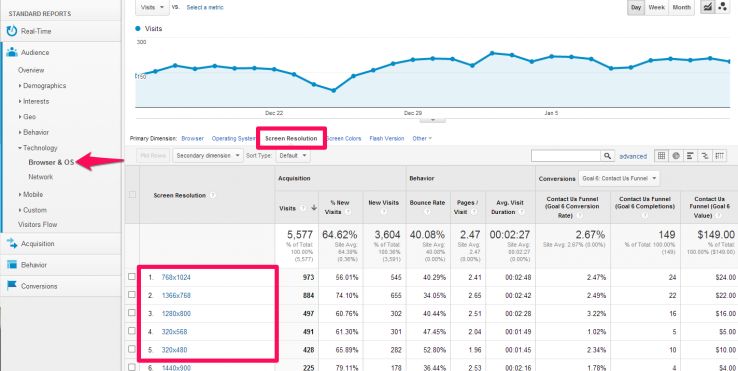Image resolution: width=738 pixels, height=371 pixels.
Task: Select the pie chart percentage view icon
Action: pyautogui.click(x=676, y=156)
